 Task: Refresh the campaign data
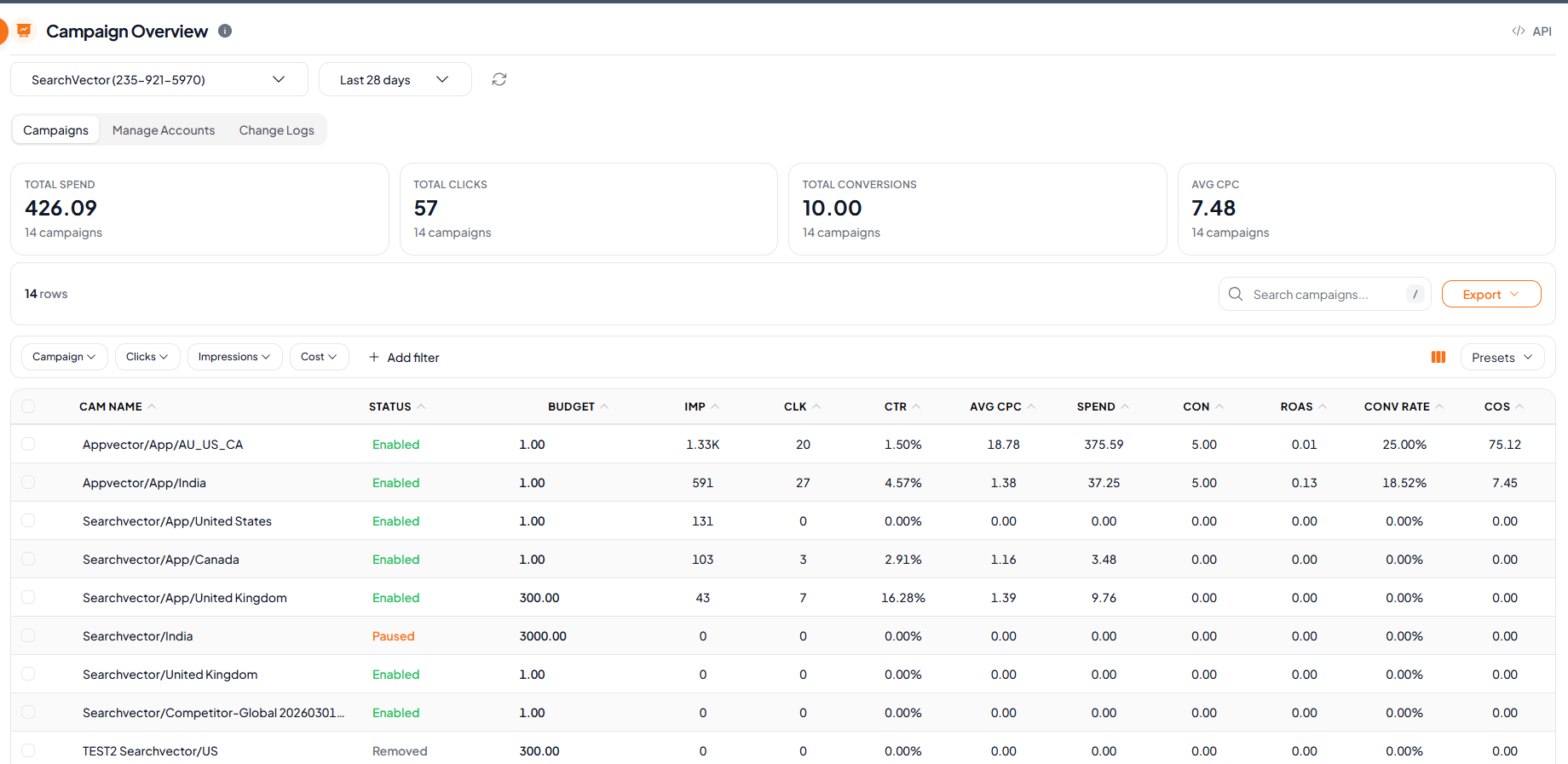[x=499, y=79]
